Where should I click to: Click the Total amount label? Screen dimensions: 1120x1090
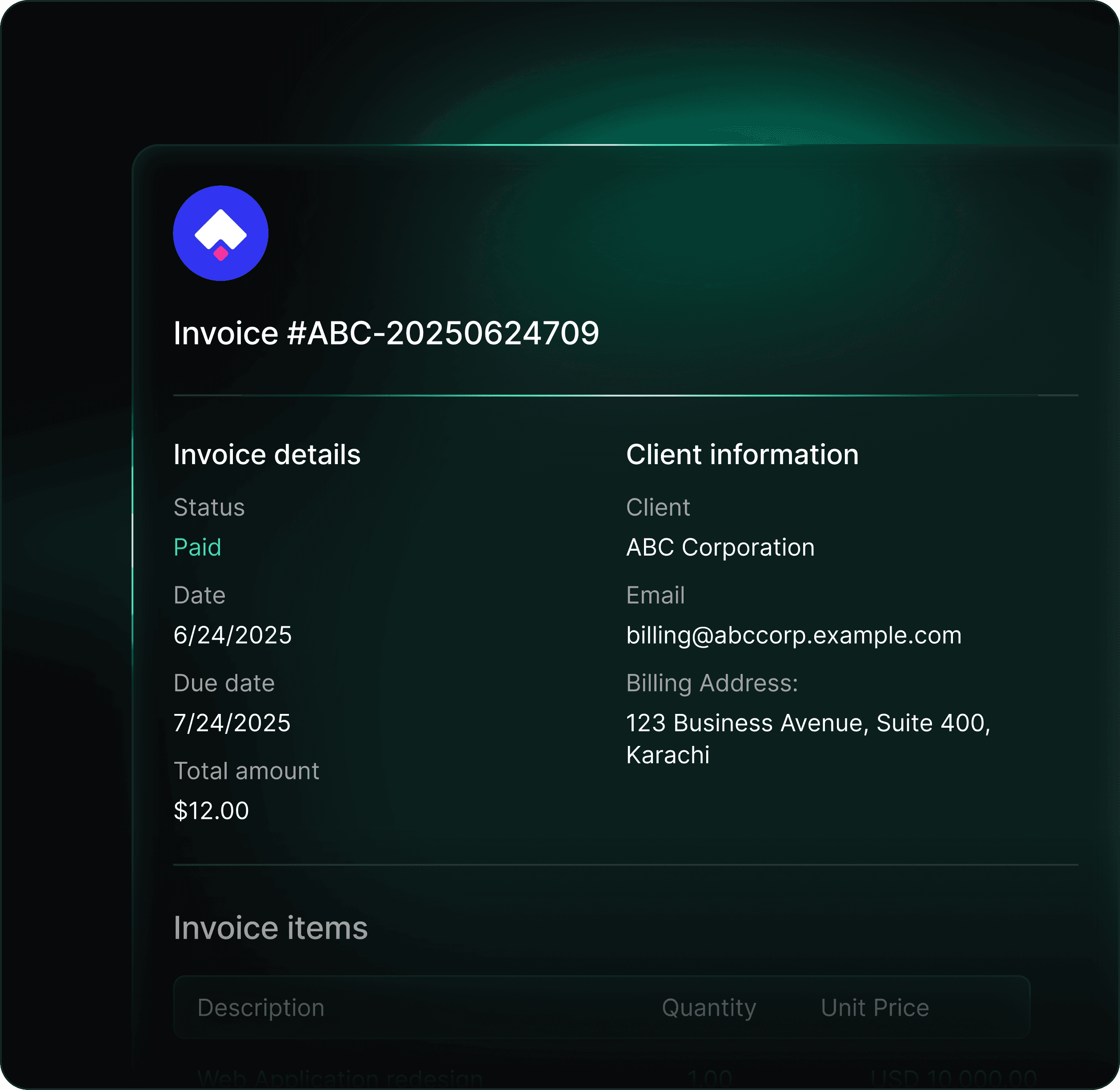tap(246, 770)
